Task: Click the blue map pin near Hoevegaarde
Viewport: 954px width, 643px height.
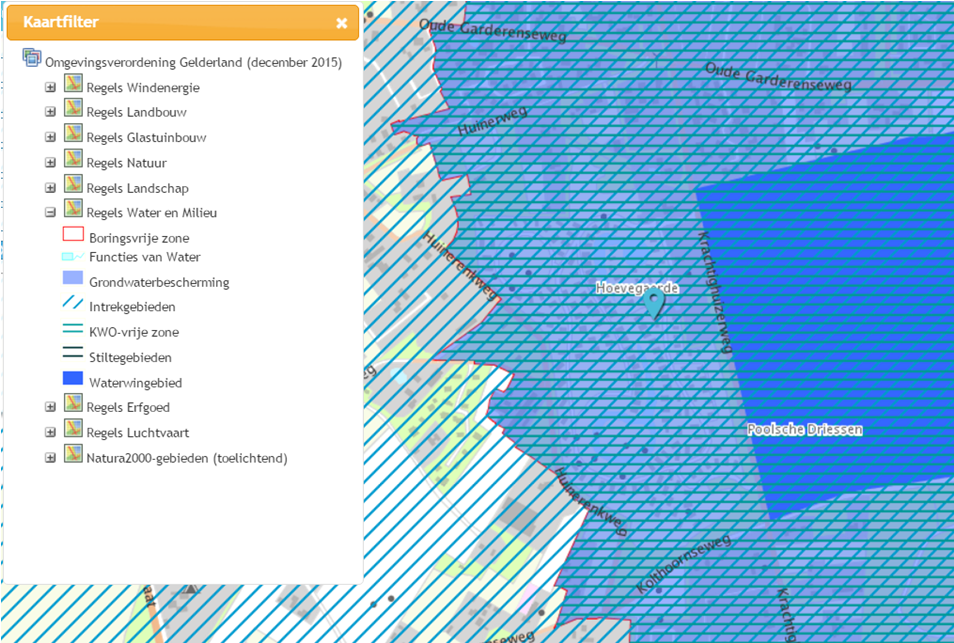Action: tap(655, 299)
